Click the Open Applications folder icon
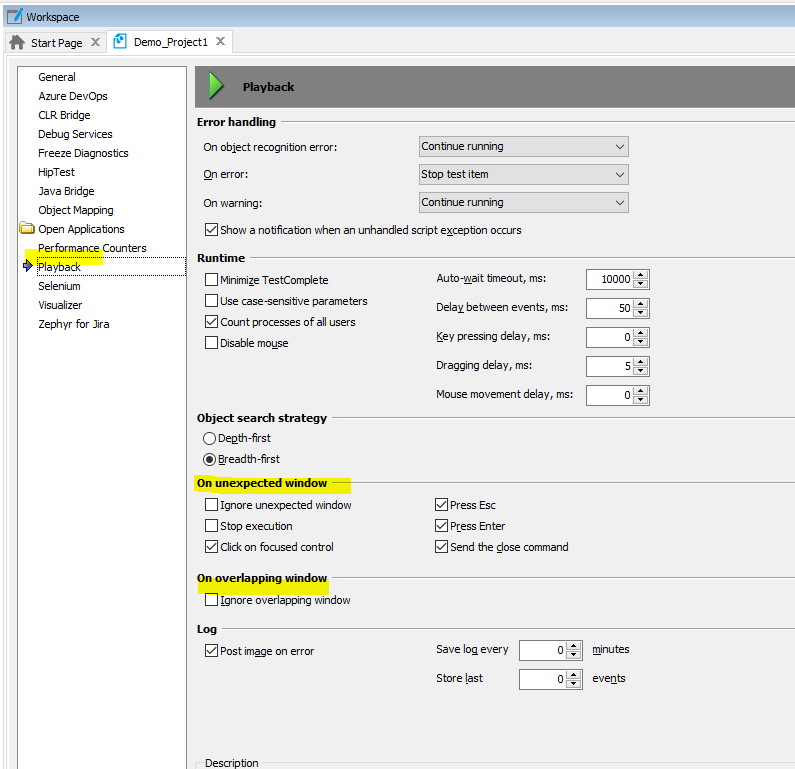Viewport: 795px width, 769px height. [26, 229]
